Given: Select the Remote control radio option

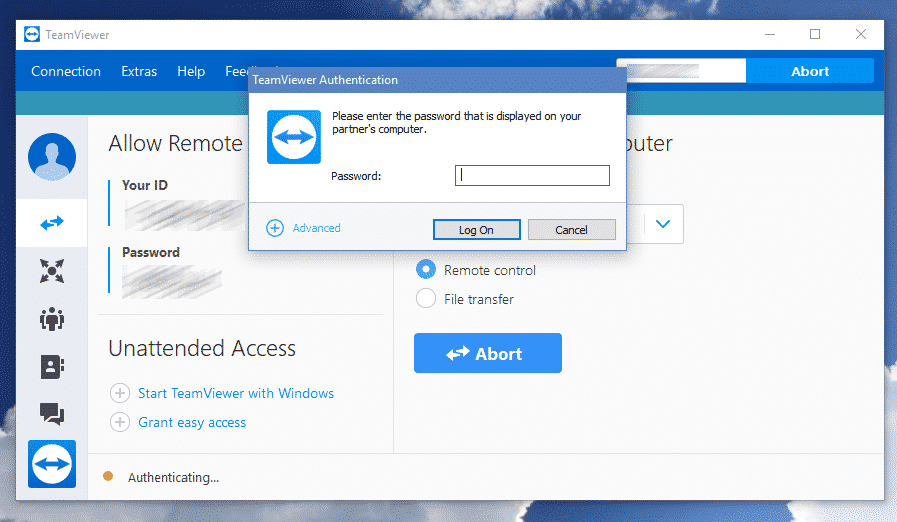Looking at the screenshot, I should click(426, 269).
